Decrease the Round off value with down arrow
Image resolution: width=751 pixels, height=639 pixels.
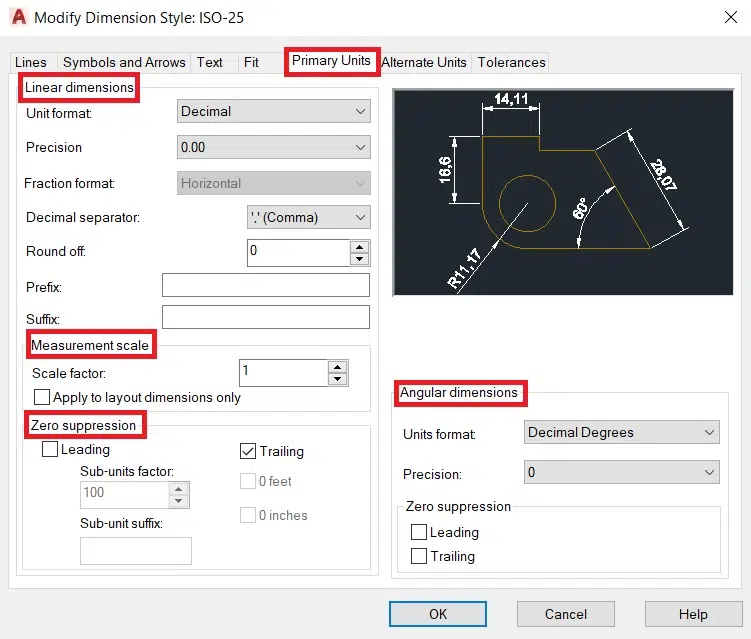click(x=360, y=259)
